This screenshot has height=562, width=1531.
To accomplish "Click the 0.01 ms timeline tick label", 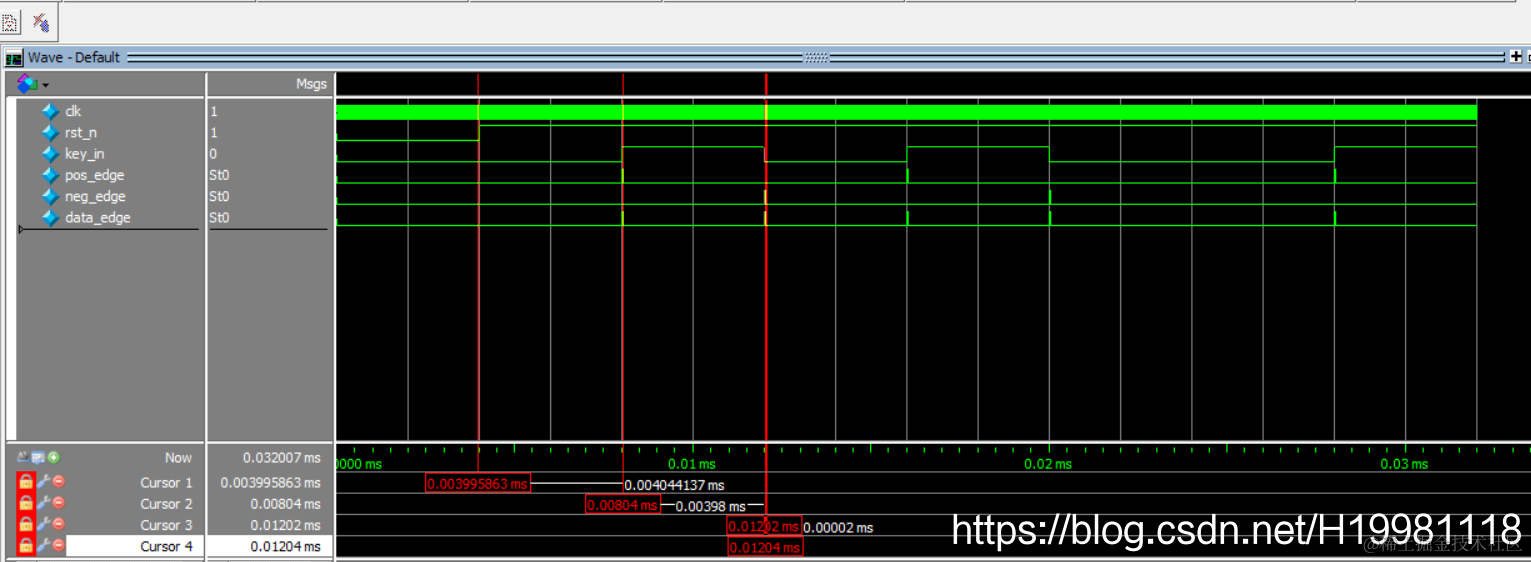I will point(692,464).
